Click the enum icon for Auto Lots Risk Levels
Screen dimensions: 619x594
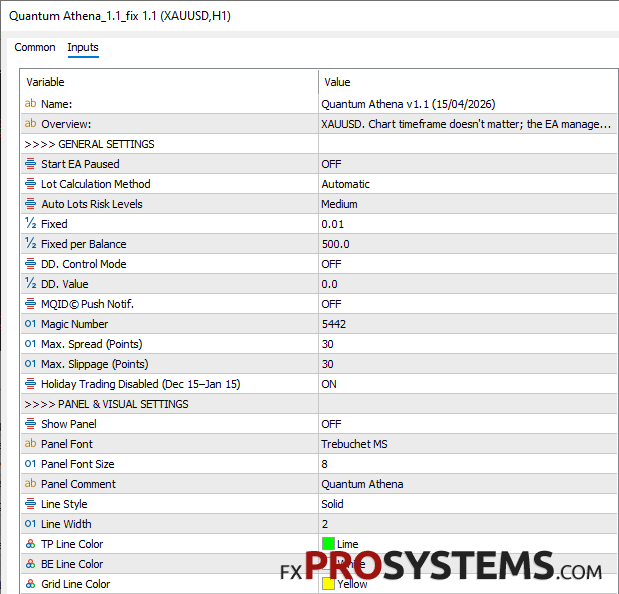30,204
